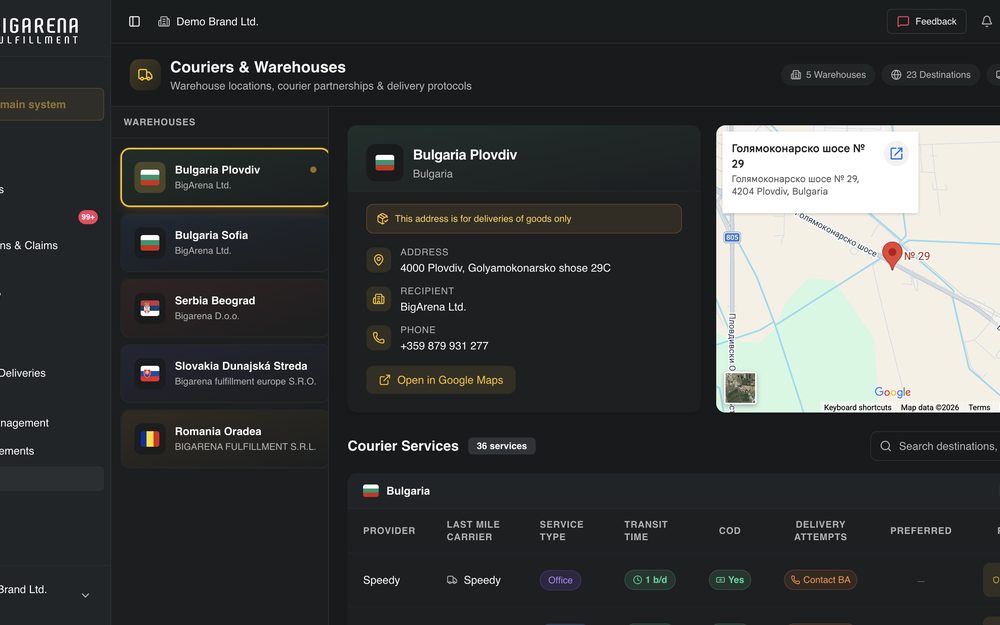1000x625 pixels.
Task: Select the Bulgaria Plovdiv warehouse card
Action: tap(224, 177)
